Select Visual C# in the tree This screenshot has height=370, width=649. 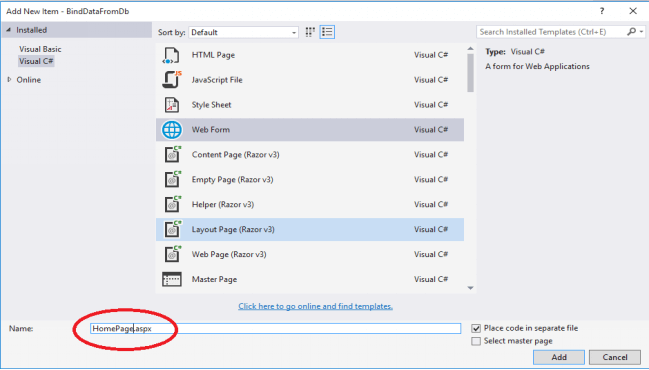point(36,61)
